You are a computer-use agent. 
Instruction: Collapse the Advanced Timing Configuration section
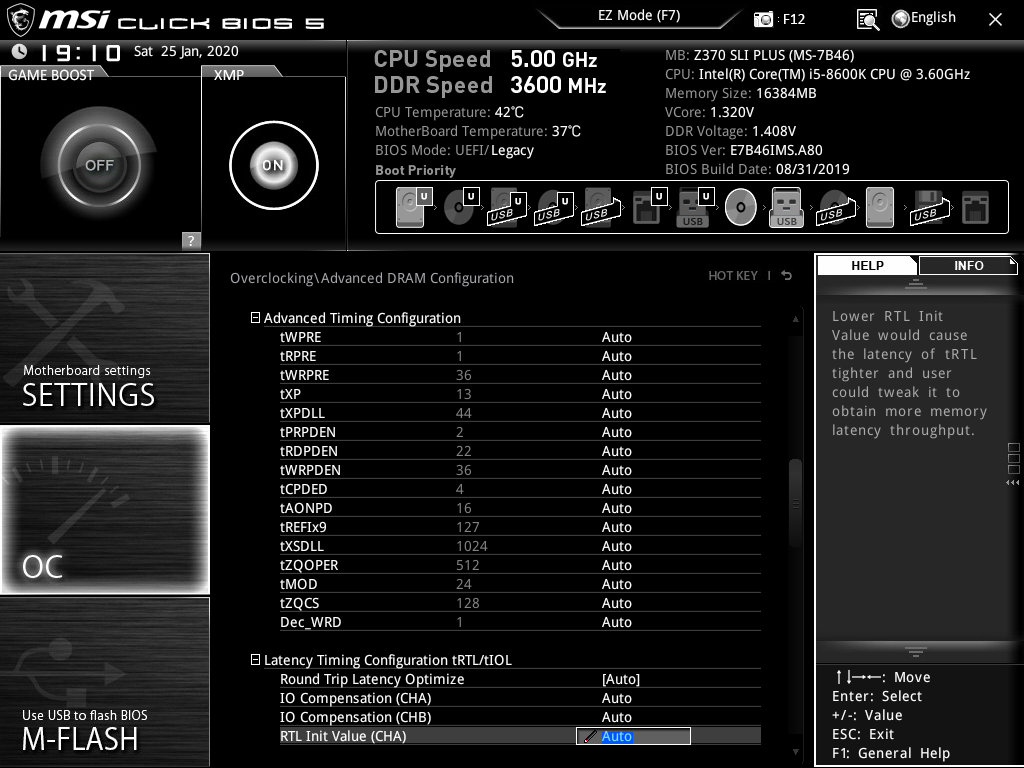click(255, 318)
